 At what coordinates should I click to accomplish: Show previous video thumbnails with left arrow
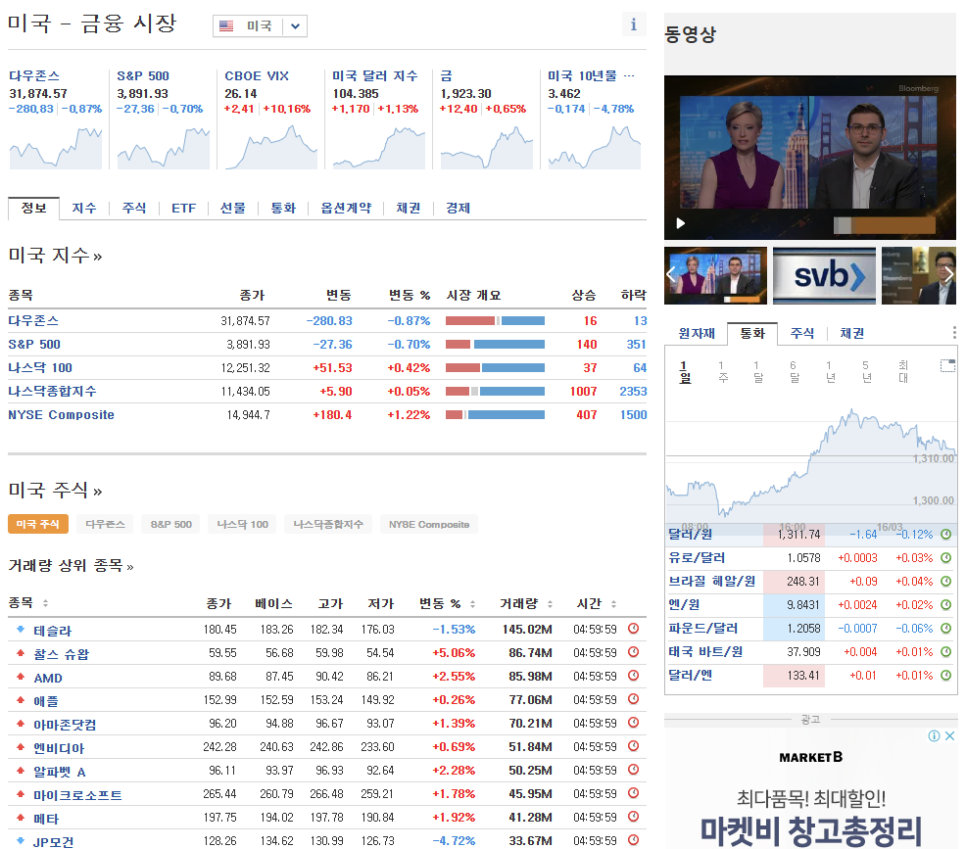click(671, 275)
